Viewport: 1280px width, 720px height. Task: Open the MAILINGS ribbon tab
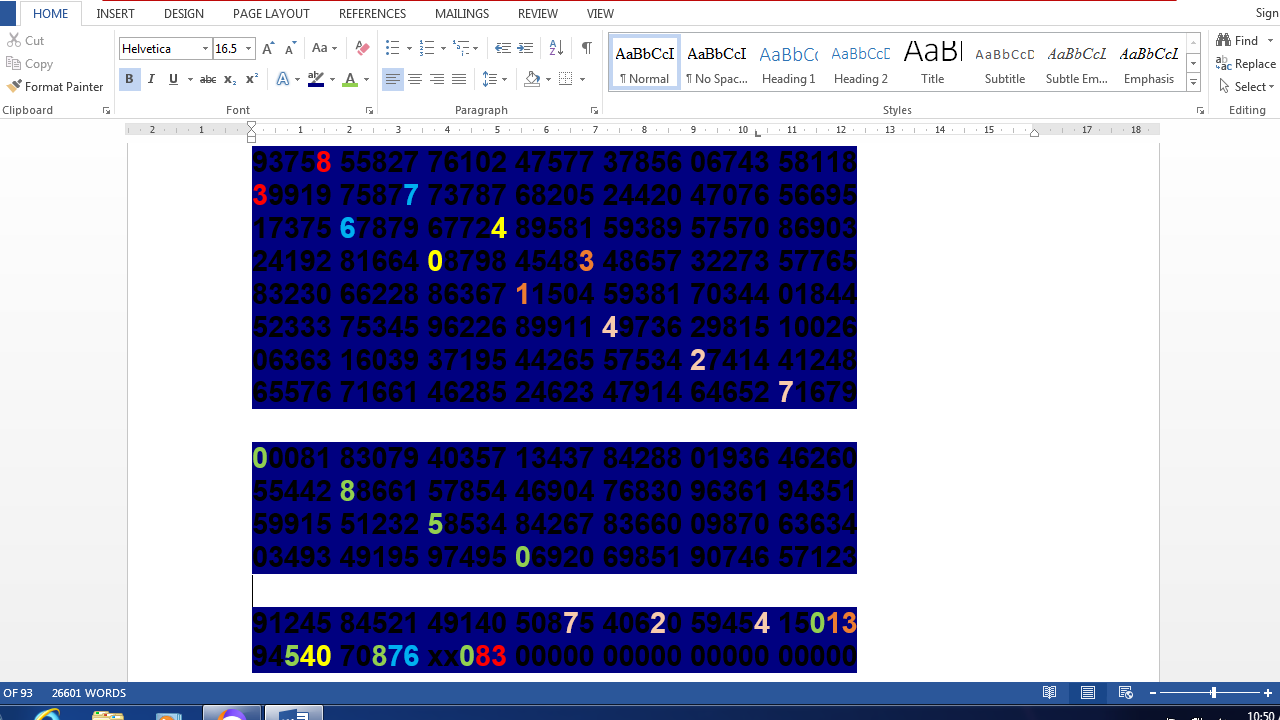point(462,14)
